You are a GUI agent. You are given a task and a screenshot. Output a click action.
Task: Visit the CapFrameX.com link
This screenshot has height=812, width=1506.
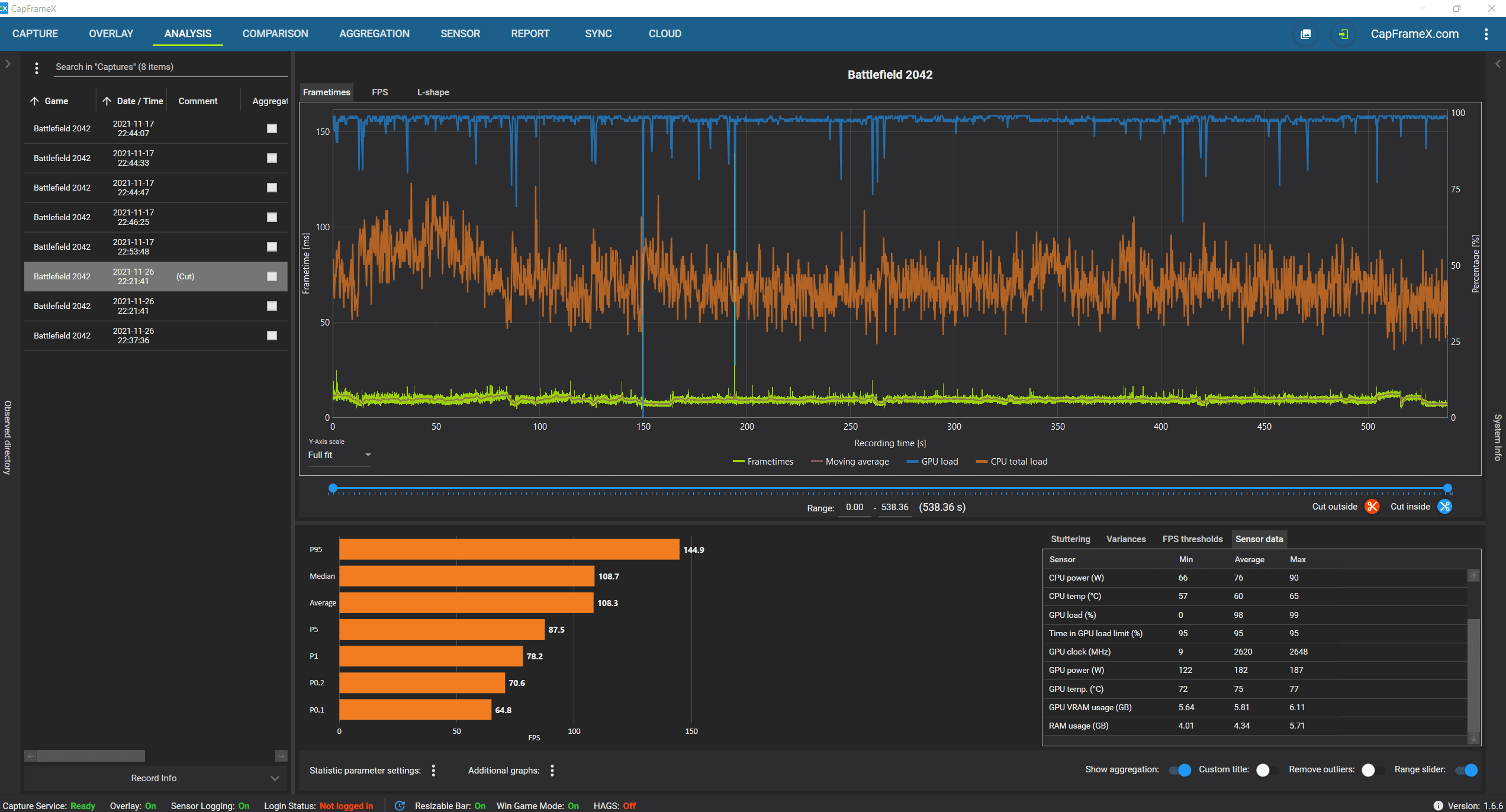click(x=1414, y=34)
